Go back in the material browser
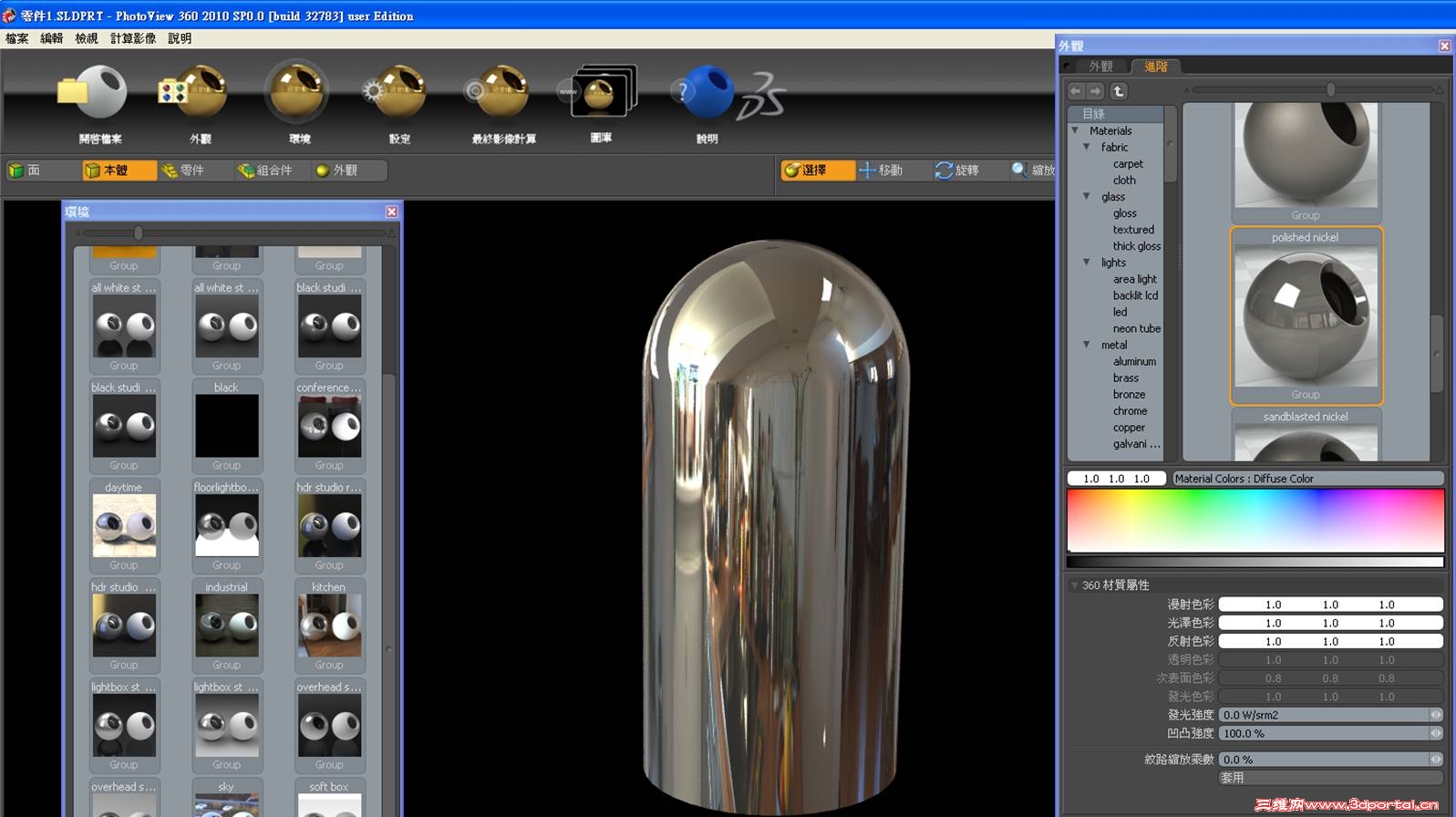 [1076, 91]
